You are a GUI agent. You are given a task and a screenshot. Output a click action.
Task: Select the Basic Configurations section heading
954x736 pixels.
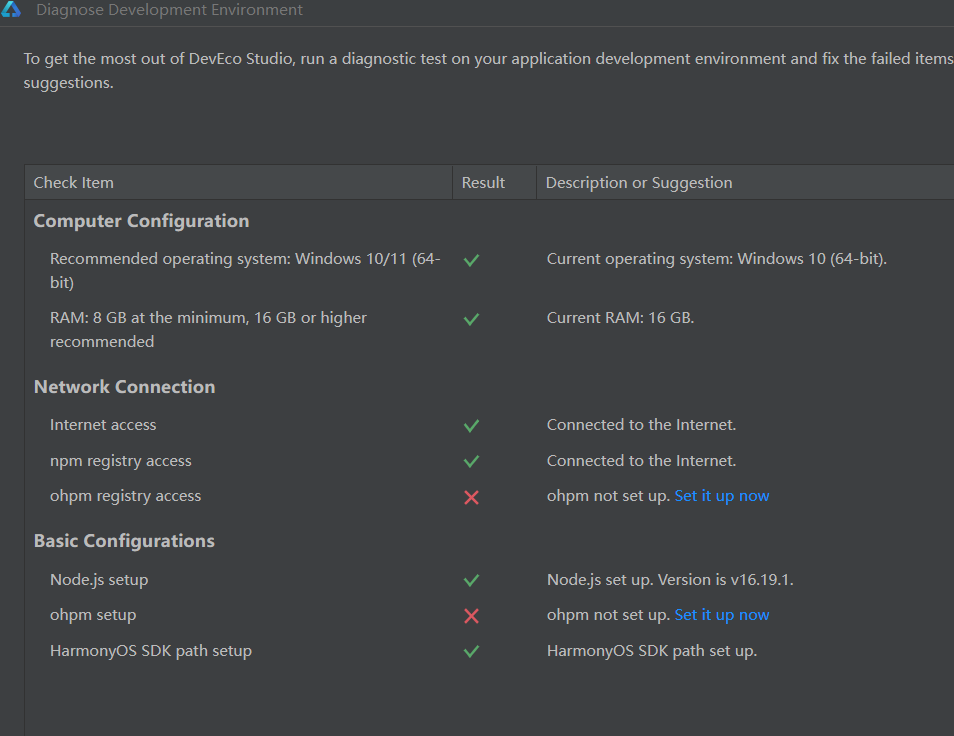point(124,541)
